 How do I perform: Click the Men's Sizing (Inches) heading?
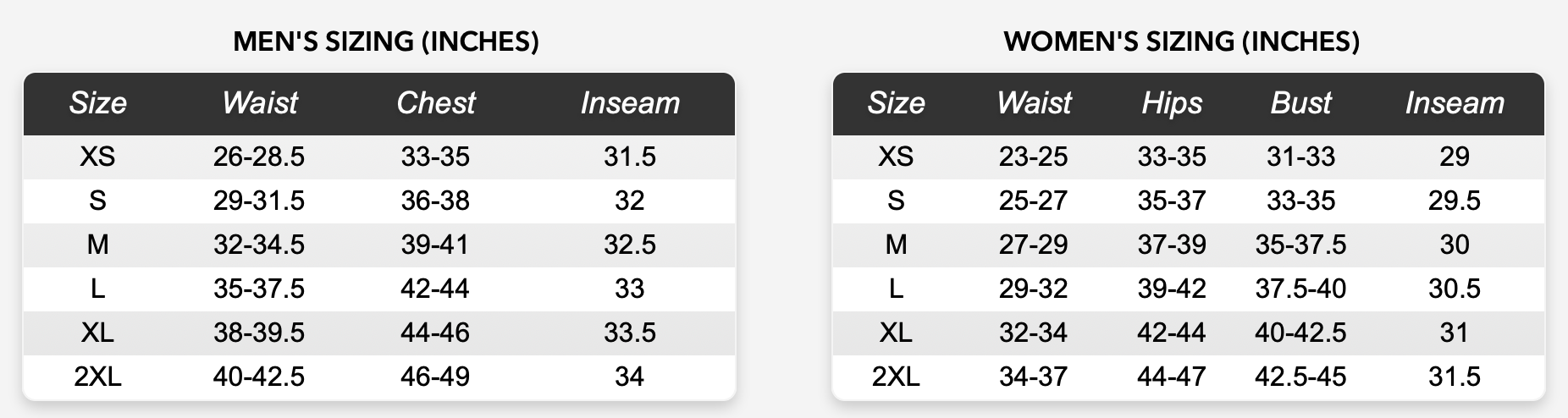pos(386,41)
